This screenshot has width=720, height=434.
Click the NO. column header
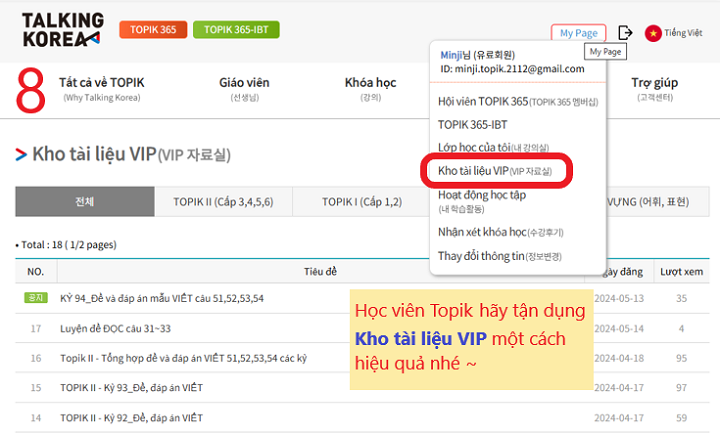35,271
